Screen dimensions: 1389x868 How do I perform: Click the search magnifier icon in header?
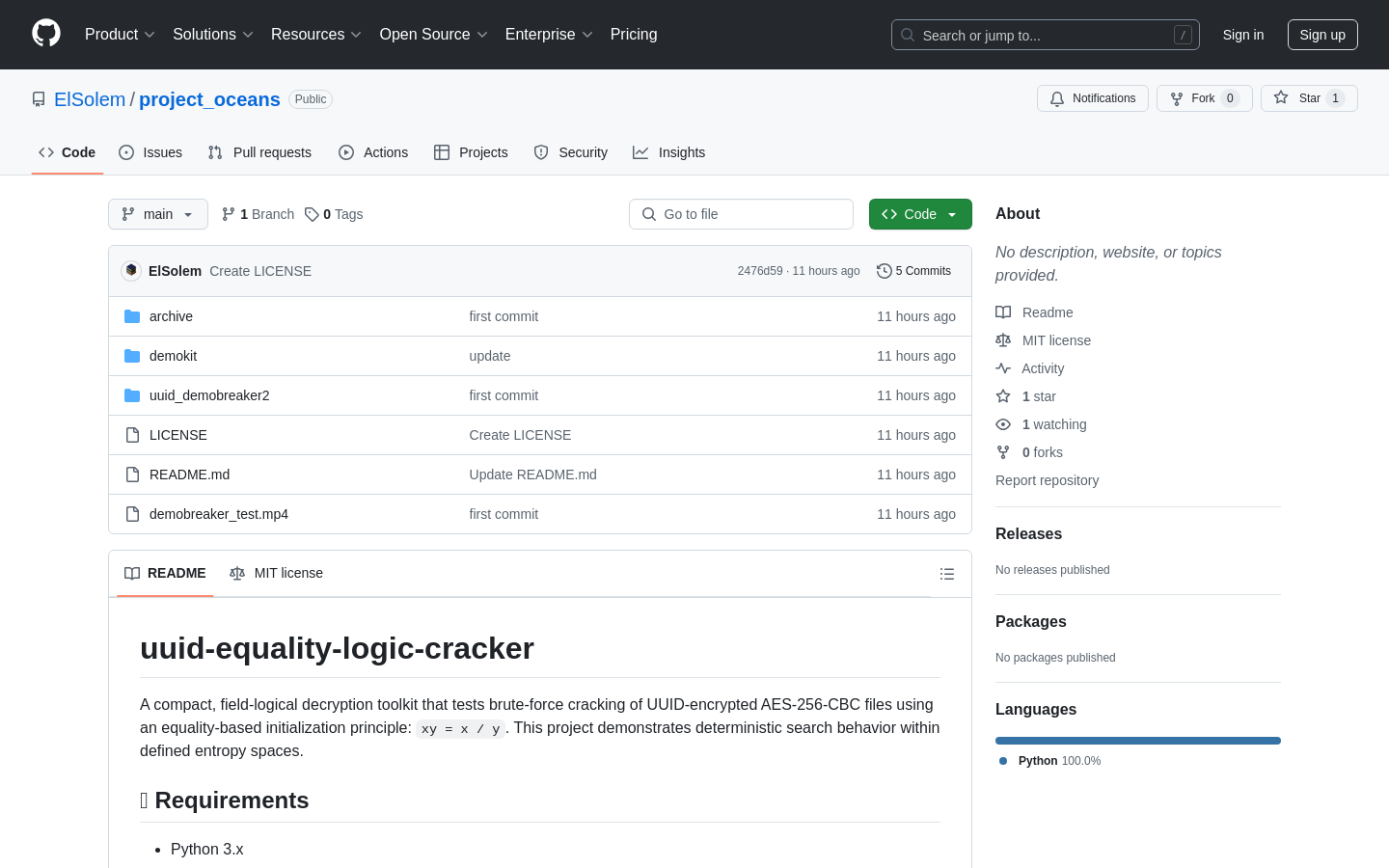(x=908, y=35)
